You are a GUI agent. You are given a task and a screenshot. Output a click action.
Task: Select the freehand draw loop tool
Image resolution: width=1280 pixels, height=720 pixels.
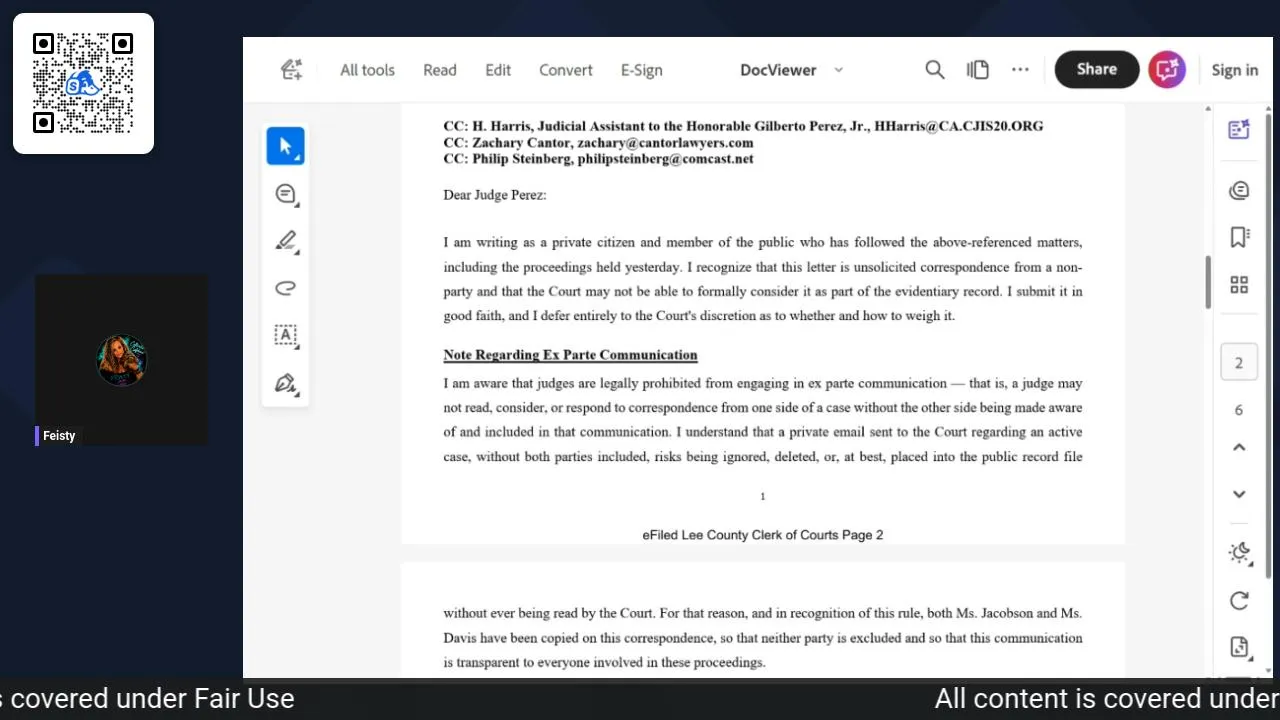pyautogui.click(x=286, y=288)
